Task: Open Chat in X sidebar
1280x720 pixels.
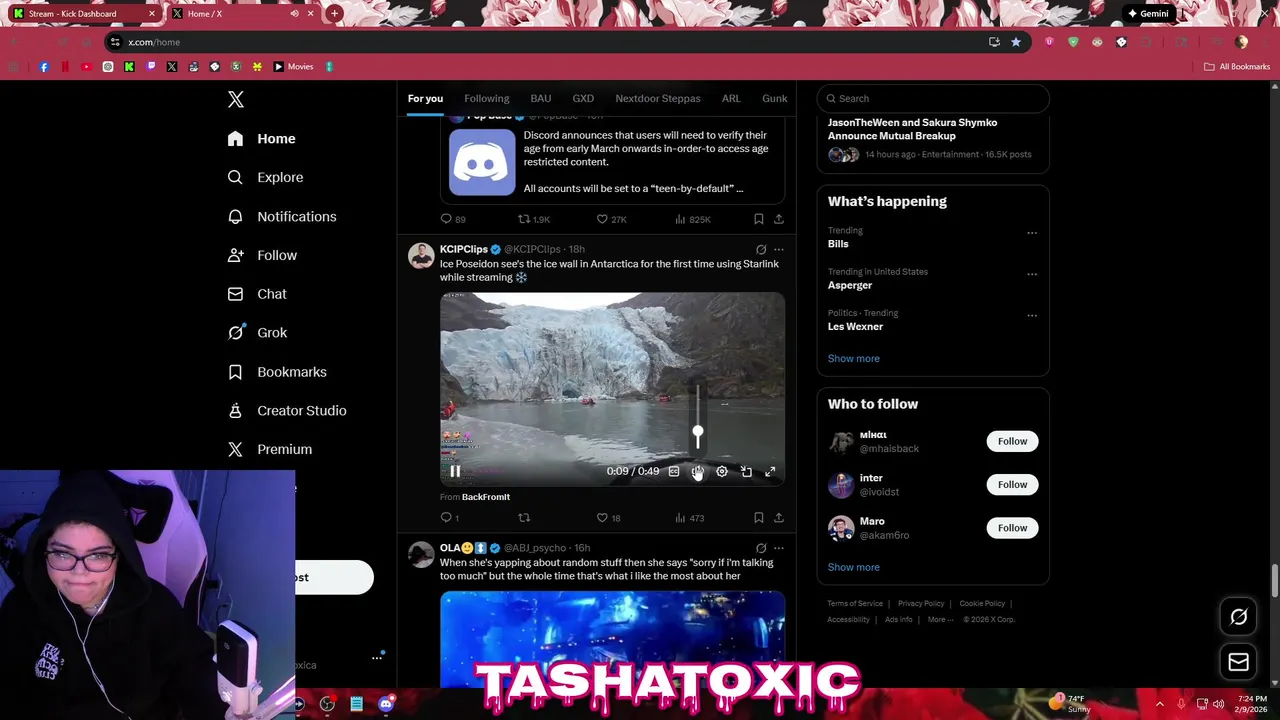Action: [x=257, y=294]
